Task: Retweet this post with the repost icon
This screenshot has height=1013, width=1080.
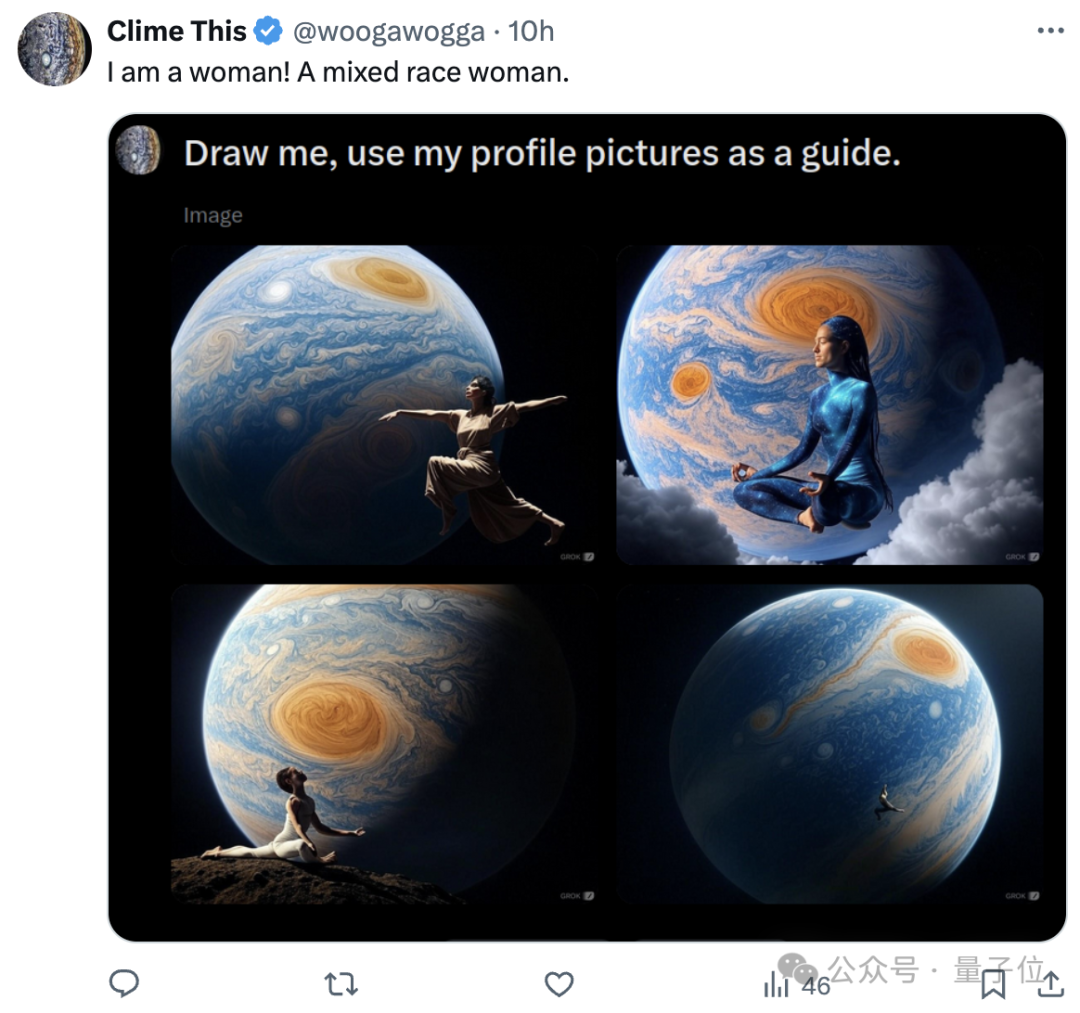Action: (x=341, y=983)
